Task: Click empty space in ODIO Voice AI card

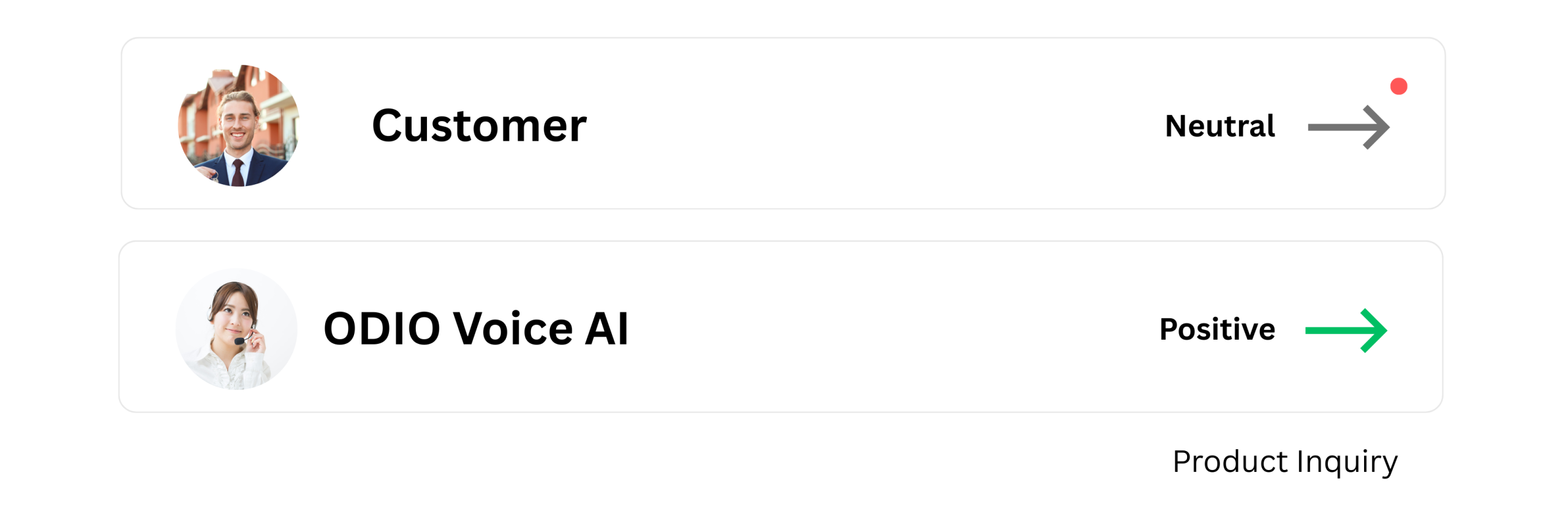Action: [888, 367]
